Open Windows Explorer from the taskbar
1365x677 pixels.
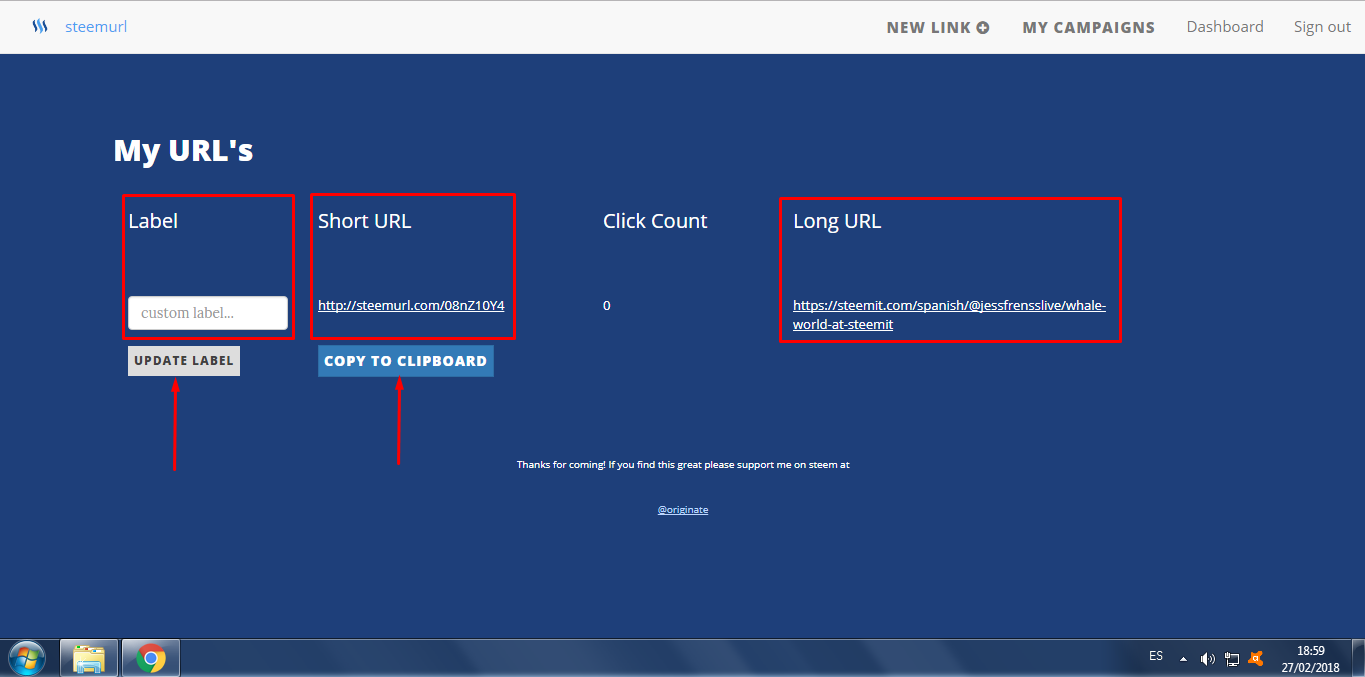coord(89,658)
